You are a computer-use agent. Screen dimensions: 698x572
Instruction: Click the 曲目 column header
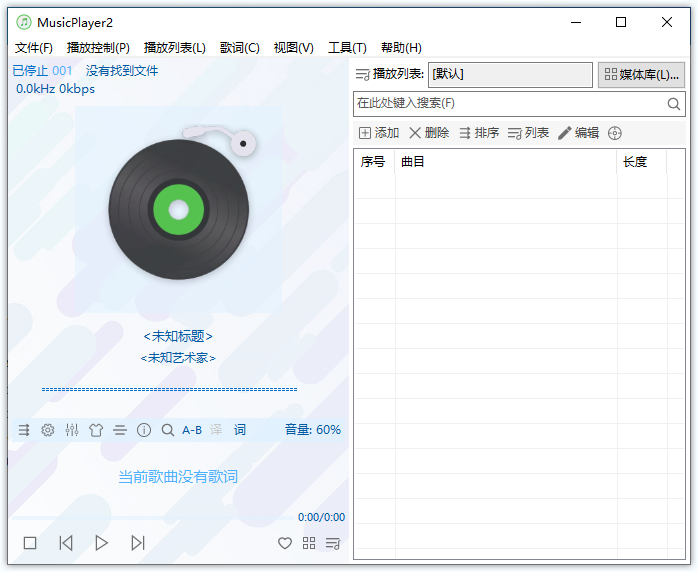tap(506, 162)
